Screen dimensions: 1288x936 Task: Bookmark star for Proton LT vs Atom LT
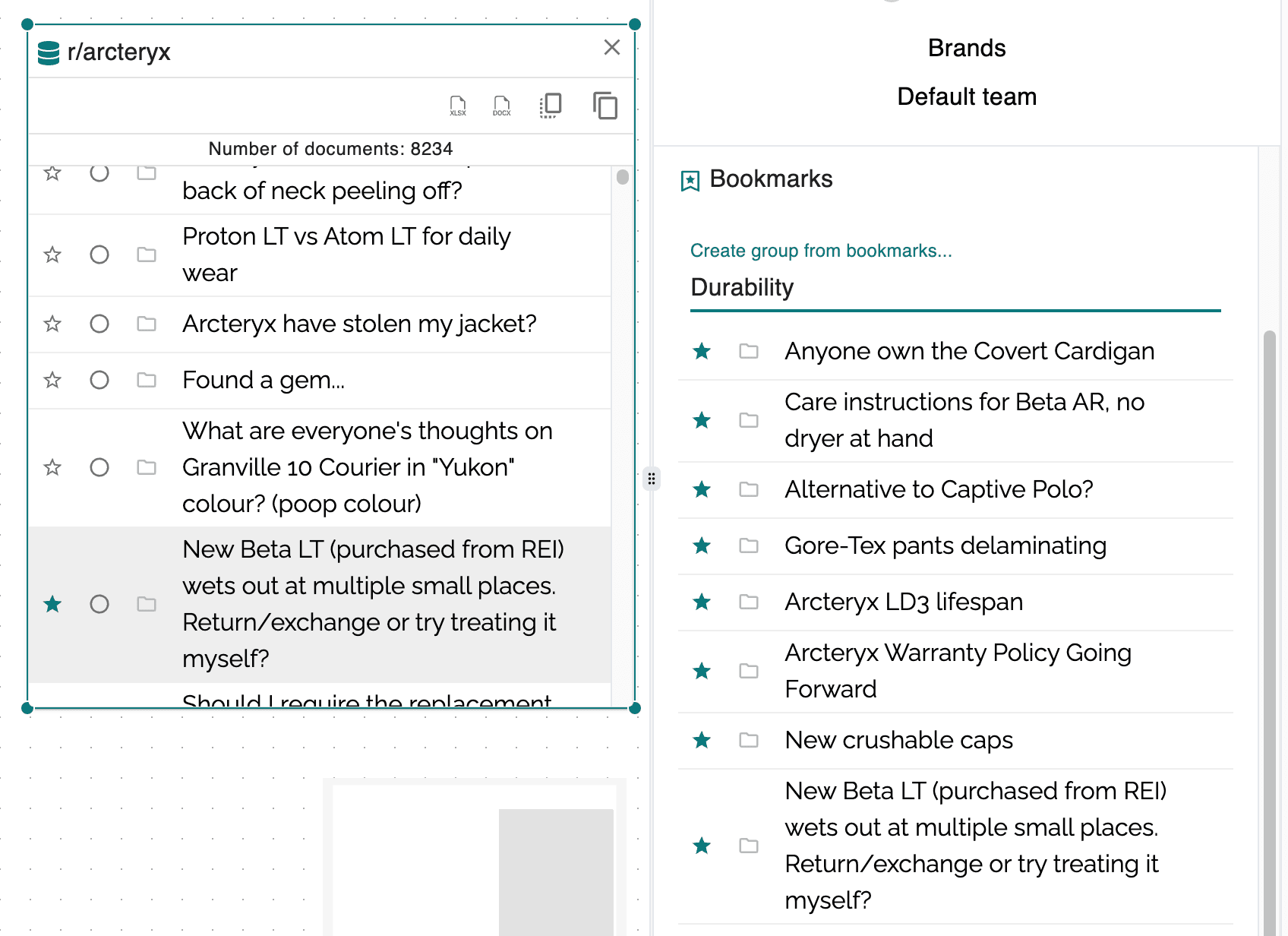(x=52, y=255)
